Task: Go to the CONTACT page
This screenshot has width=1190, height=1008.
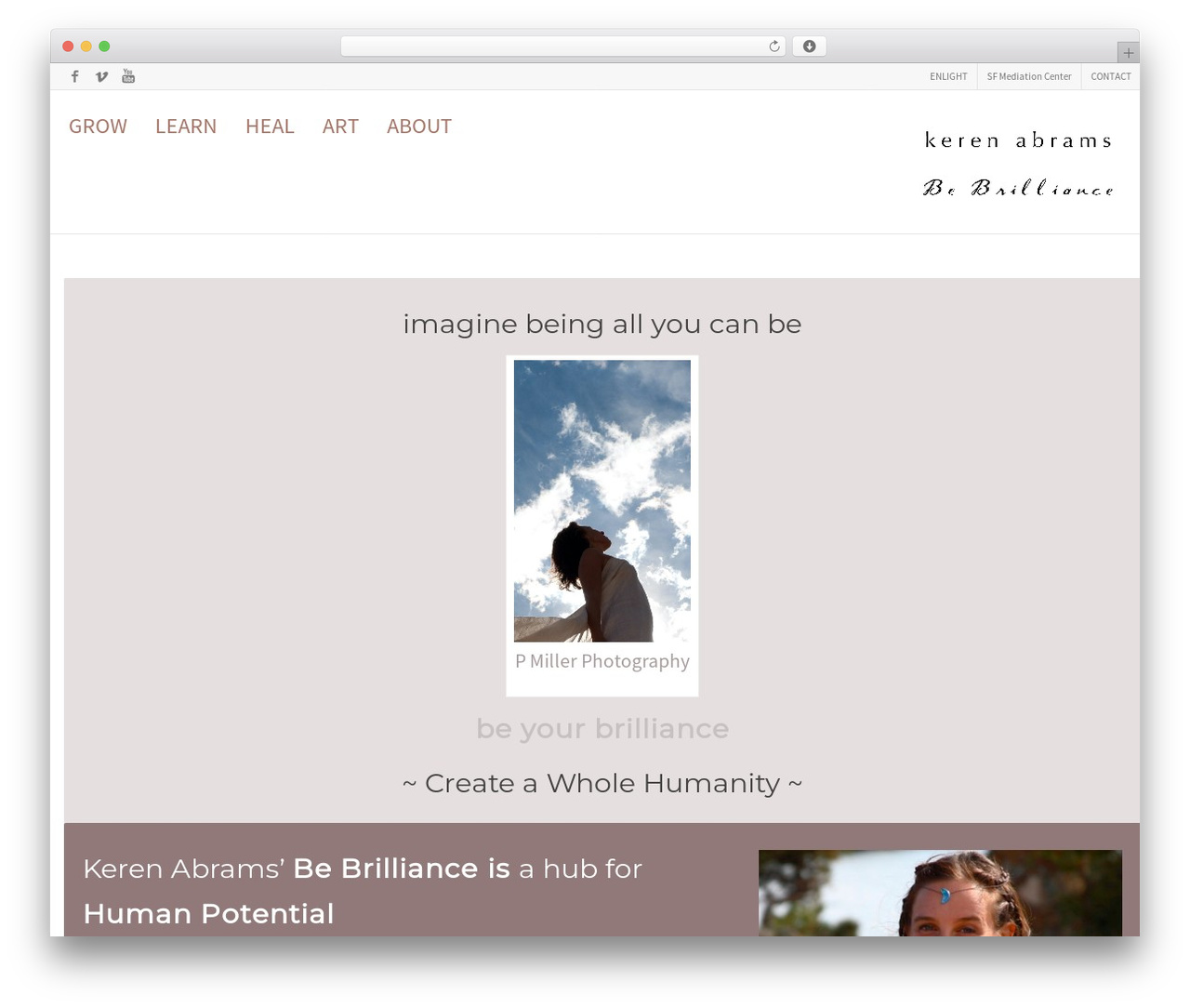Action: (1111, 76)
